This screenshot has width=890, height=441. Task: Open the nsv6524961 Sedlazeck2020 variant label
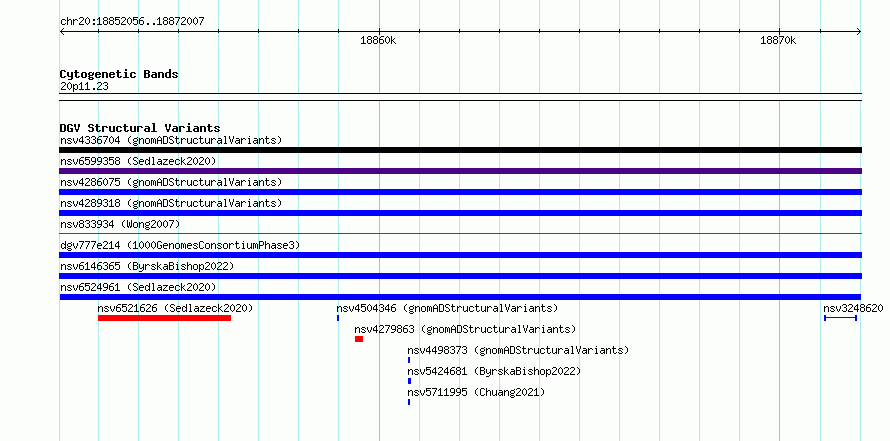click(138, 287)
